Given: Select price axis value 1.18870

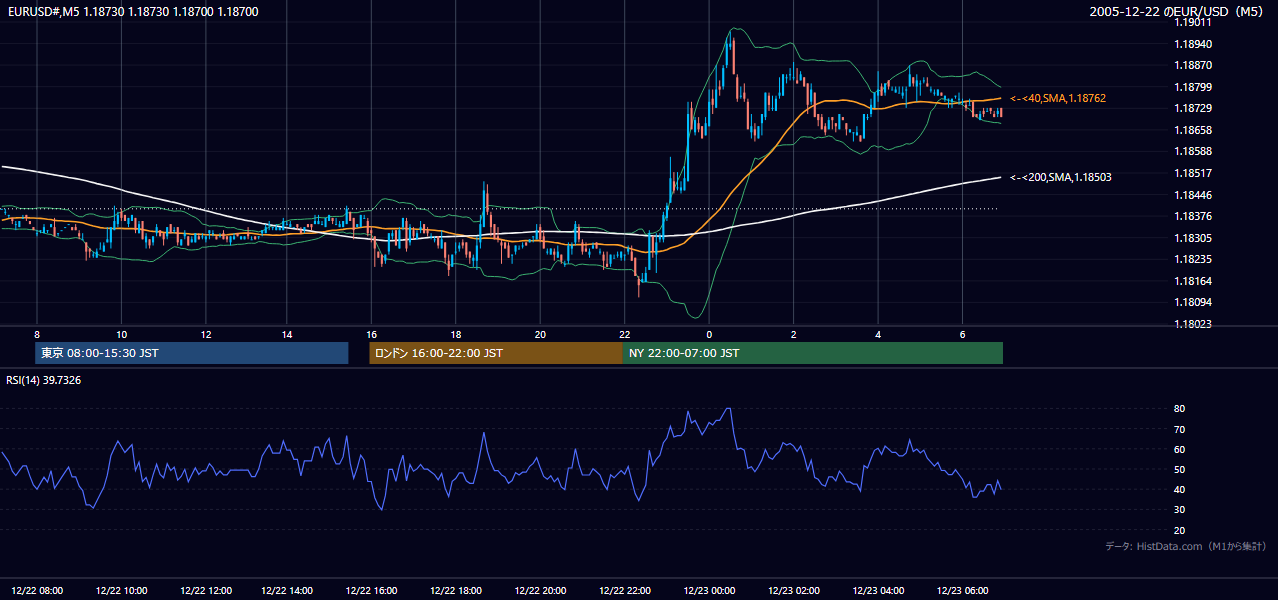Looking at the screenshot, I should point(1194,65).
